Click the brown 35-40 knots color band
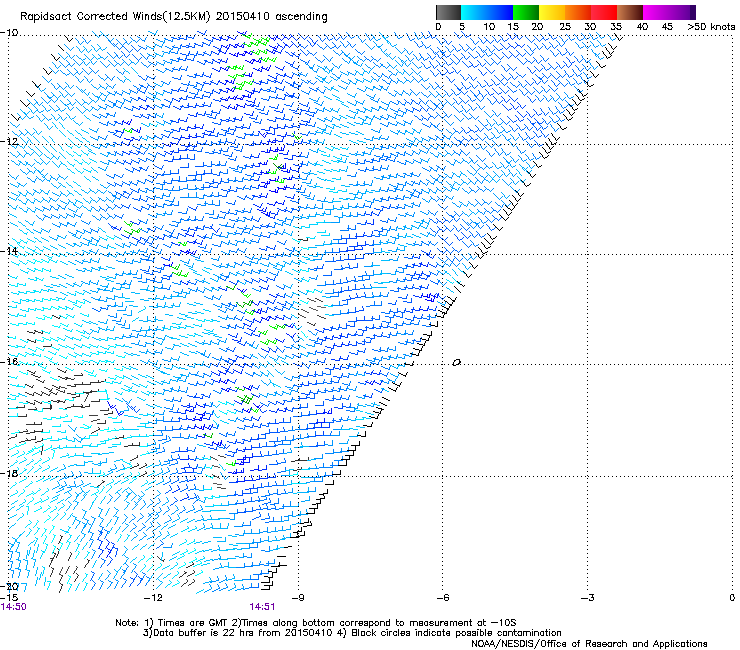 tap(630, 12)
